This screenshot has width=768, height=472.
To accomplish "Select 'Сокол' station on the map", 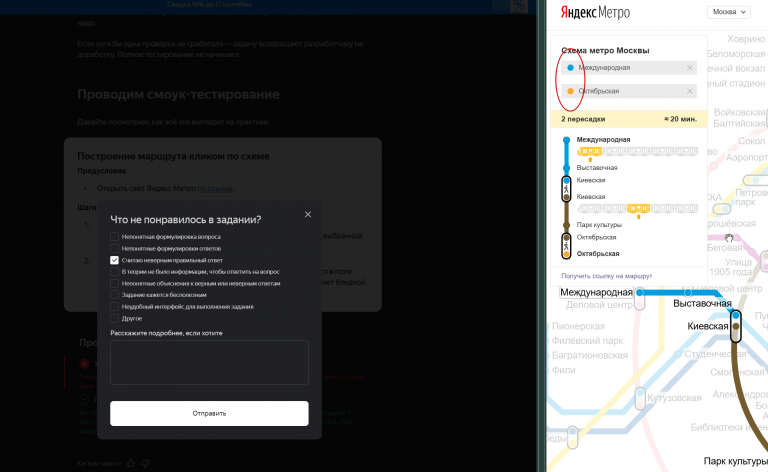I will [x=751, y=141].
